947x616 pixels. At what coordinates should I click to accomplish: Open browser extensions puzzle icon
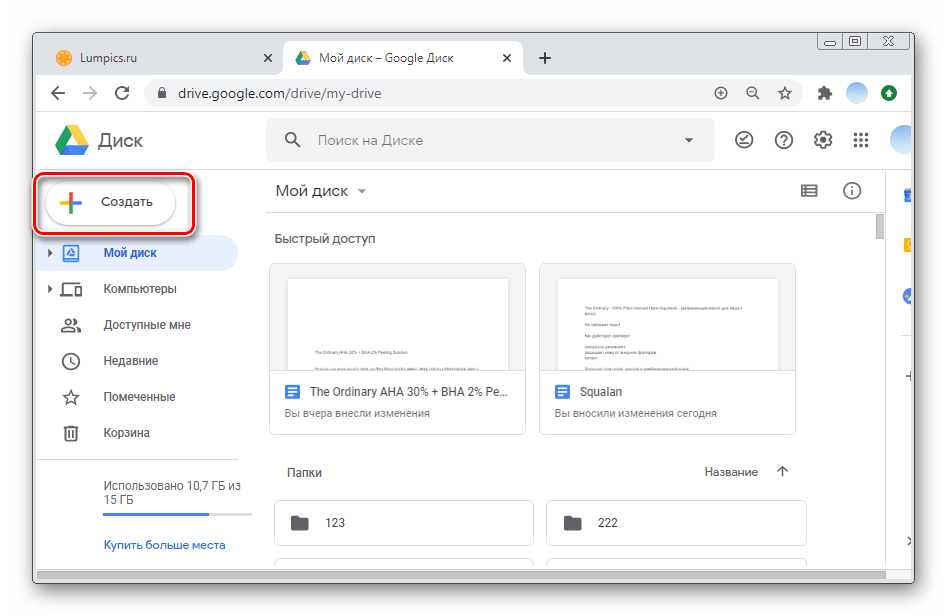click(825, 93)
